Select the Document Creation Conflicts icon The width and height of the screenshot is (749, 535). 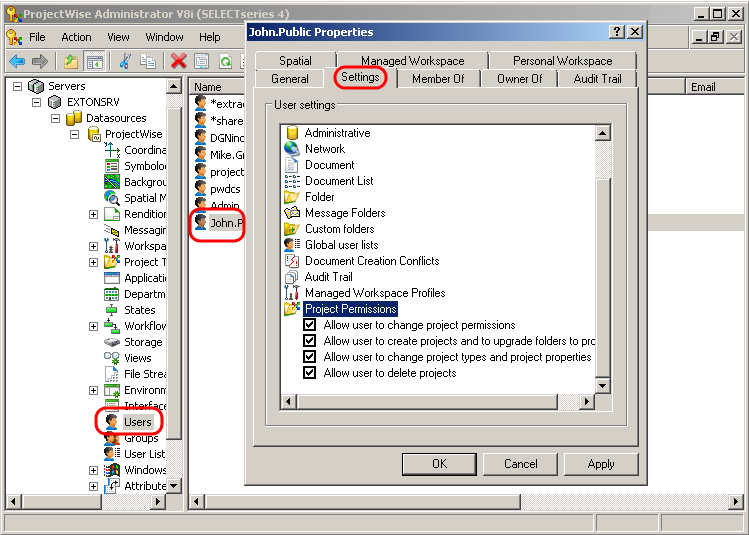pos(292,261)
